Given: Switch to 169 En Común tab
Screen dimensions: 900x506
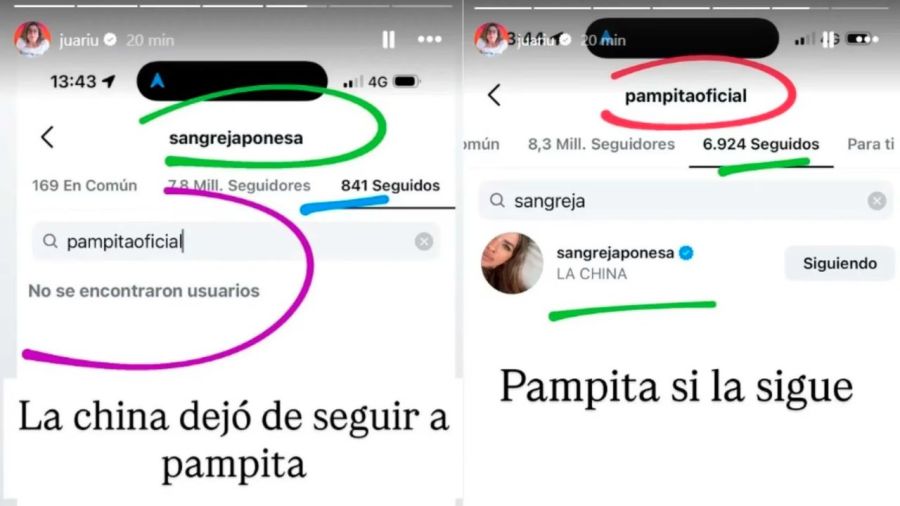Looking at the screenshot, I should [84, 185].
